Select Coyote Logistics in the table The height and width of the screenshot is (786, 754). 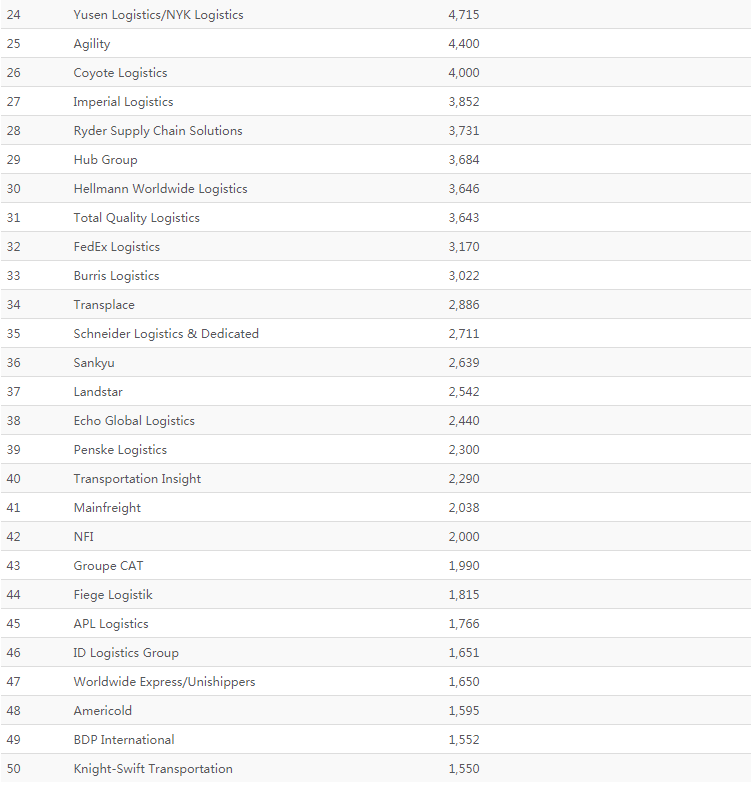[120, 73]
